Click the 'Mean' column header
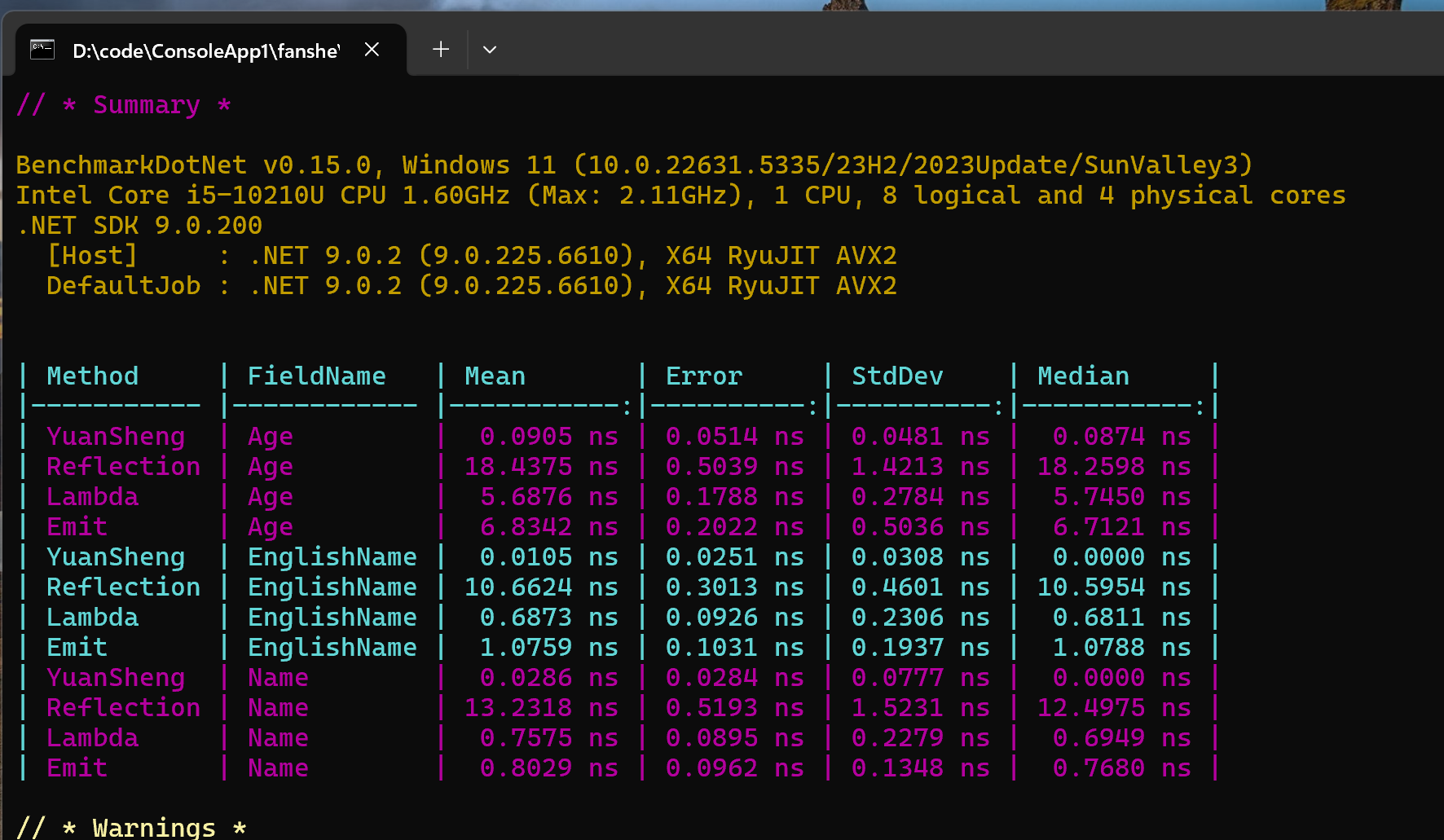This screenshot has width=1444, height=840. (495, 376)
